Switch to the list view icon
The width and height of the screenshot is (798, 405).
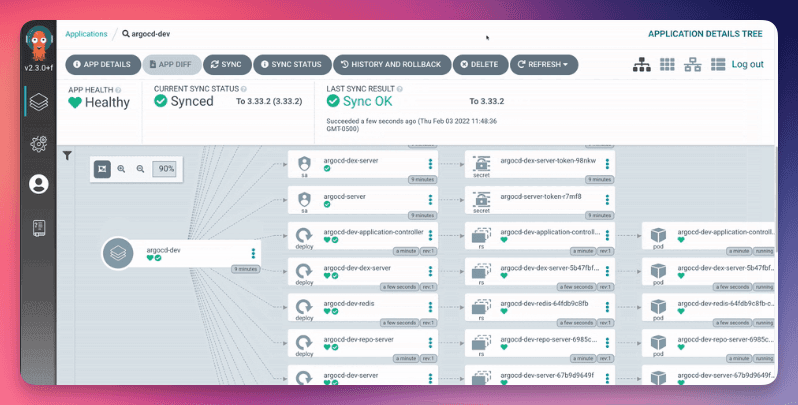pos(718,64)
